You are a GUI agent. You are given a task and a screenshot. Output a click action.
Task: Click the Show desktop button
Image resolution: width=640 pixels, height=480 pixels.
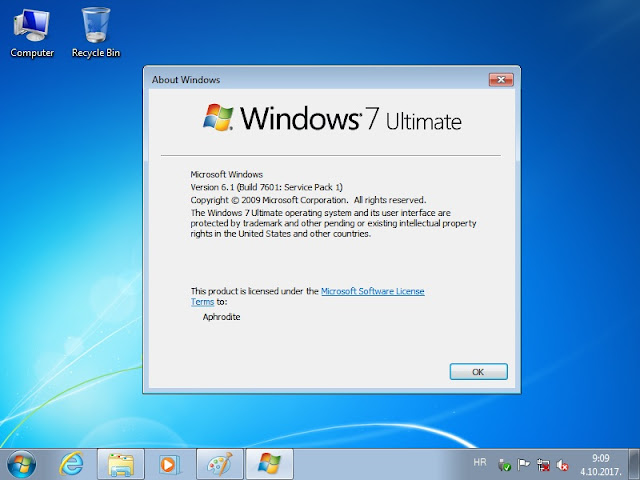634,464
